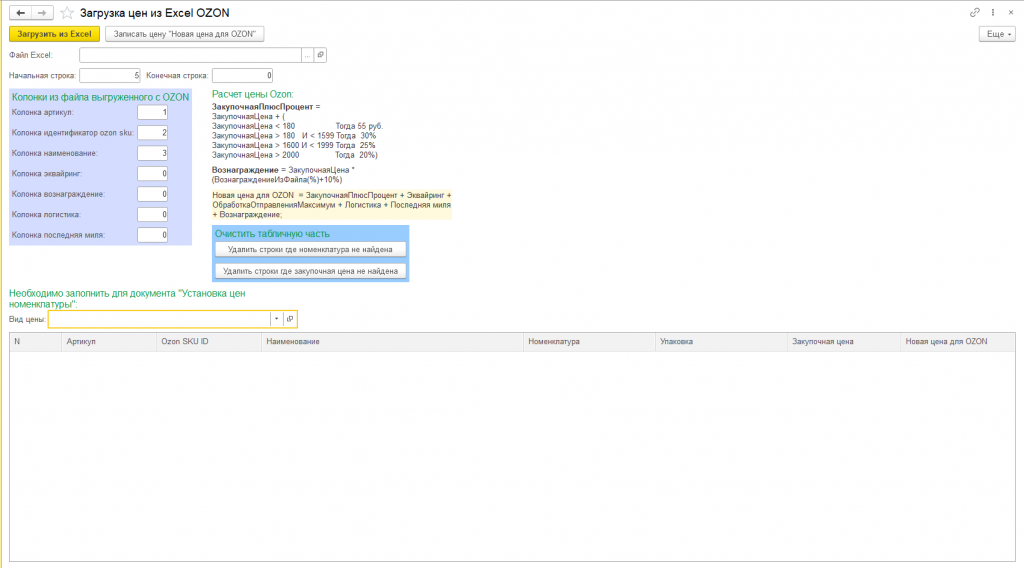
Task: Go back with the left arrow
Action: click(x=20, y=13)
